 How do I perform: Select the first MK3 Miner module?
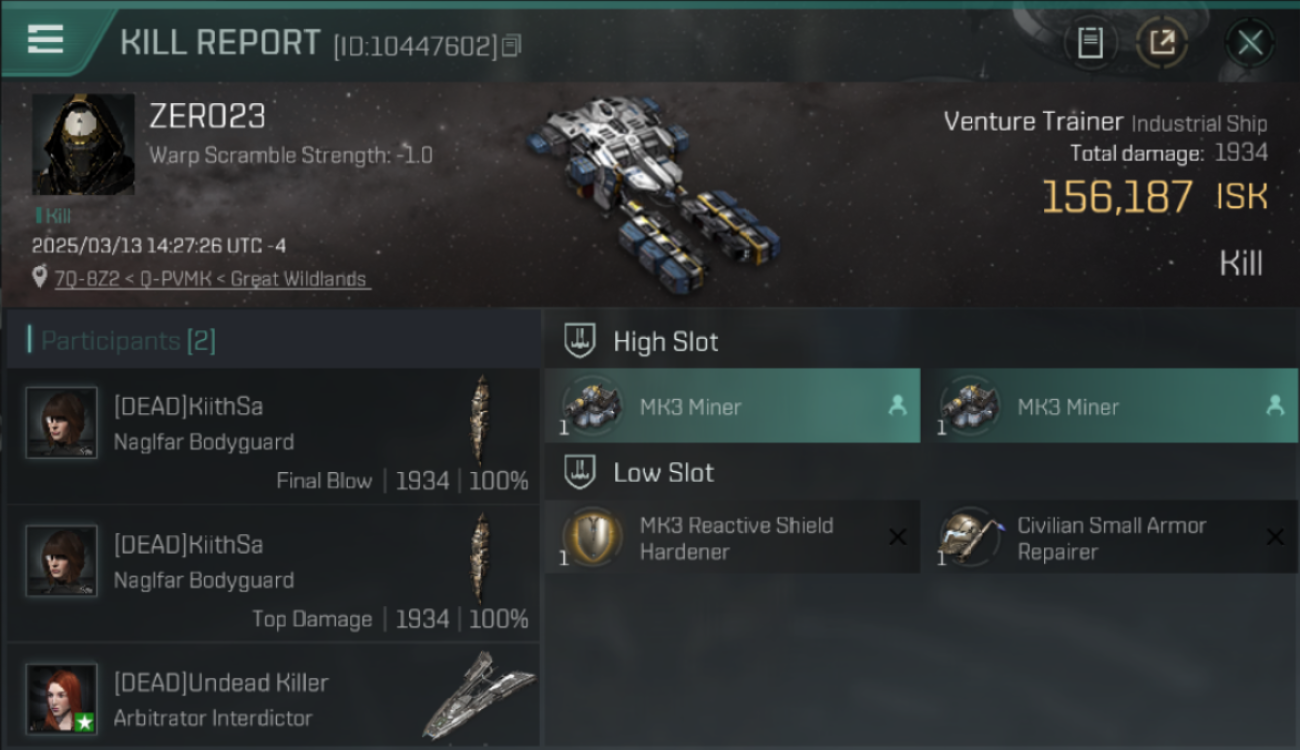point(732,406)
